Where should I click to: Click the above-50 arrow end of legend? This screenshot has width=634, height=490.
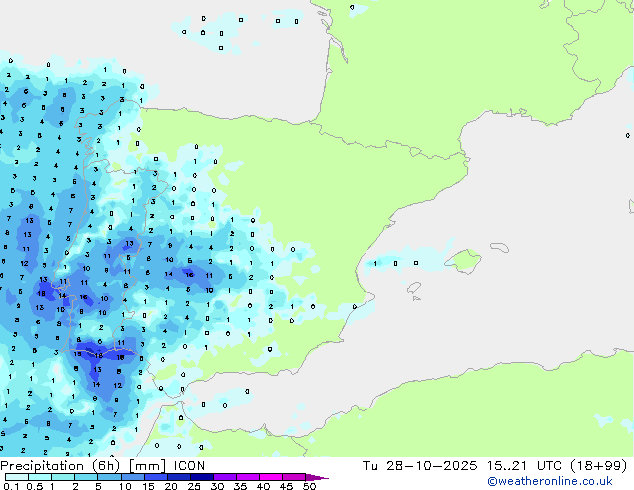(x=317, y=477)
